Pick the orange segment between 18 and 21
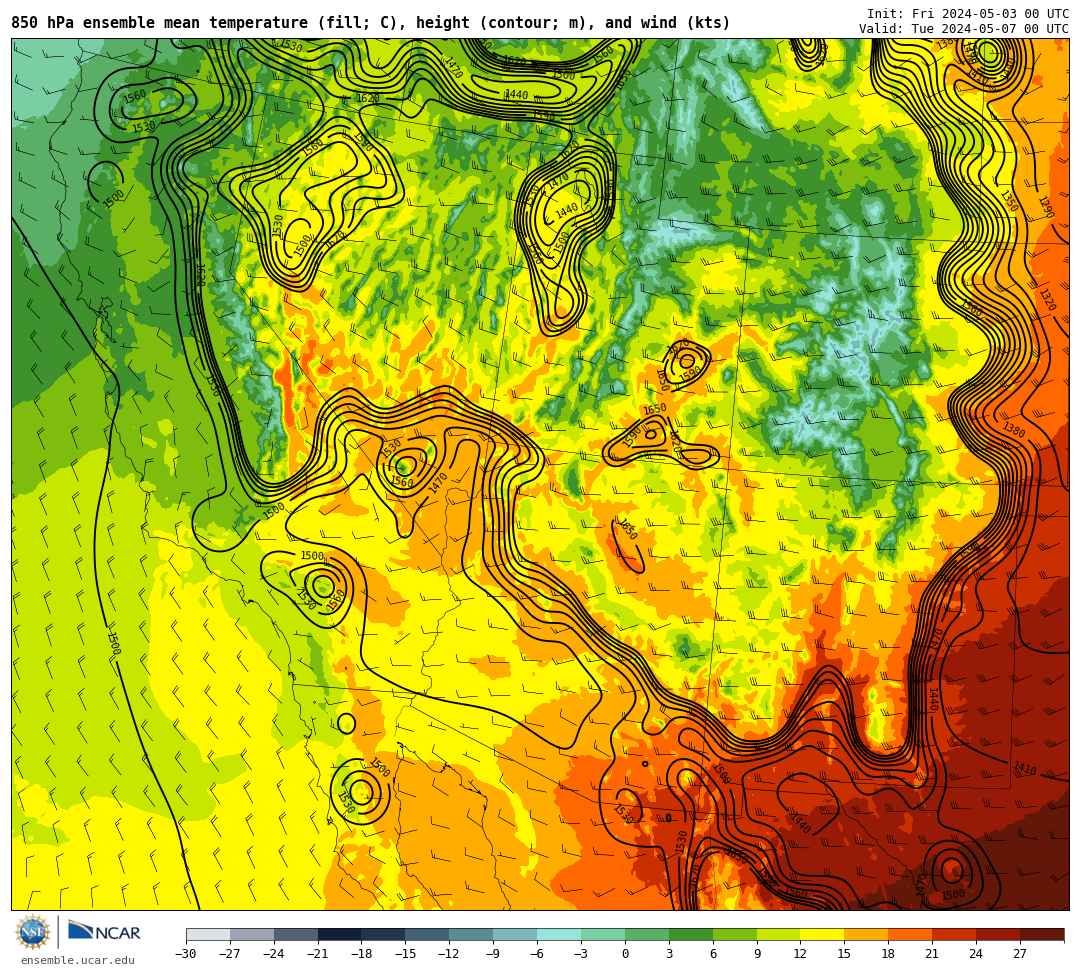Viewport: 1080px width, 973px height. point(911,934)
